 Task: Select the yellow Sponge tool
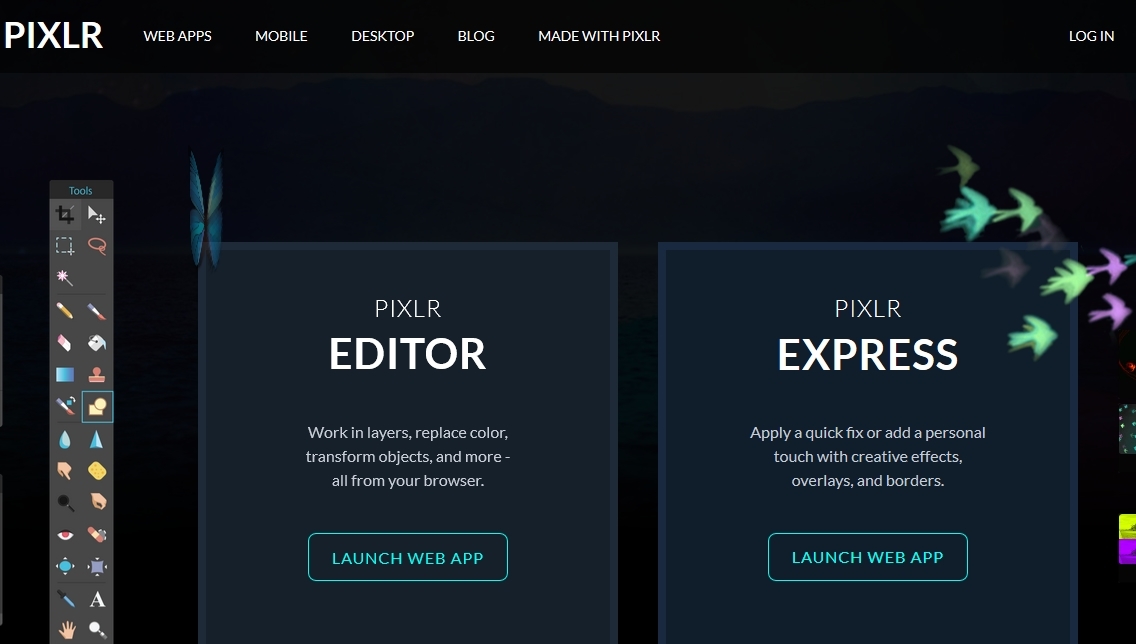tap(96, 471)
